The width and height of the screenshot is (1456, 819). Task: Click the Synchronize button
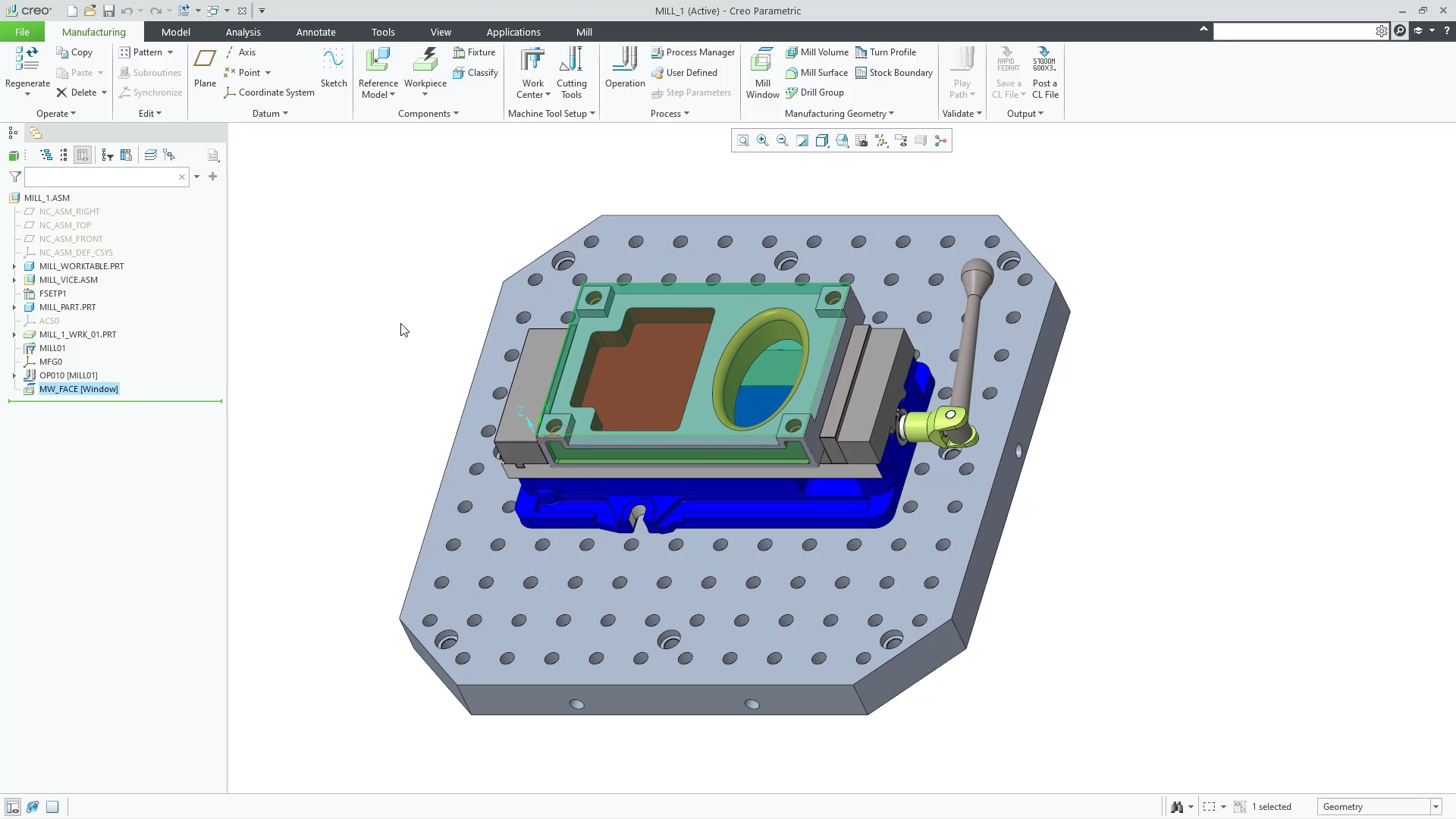click(x=150, y=93)
